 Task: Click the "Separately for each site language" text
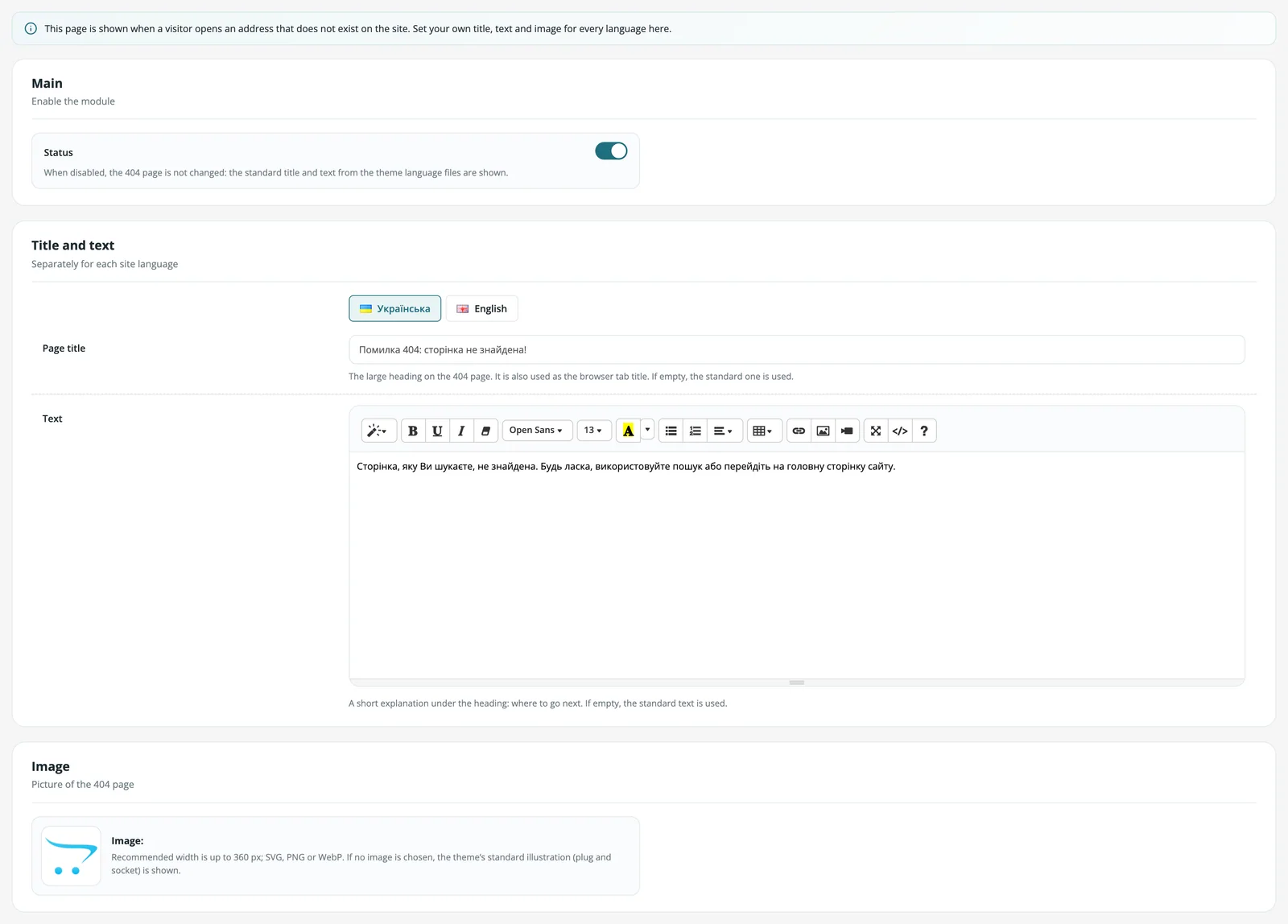pos(105,264)
